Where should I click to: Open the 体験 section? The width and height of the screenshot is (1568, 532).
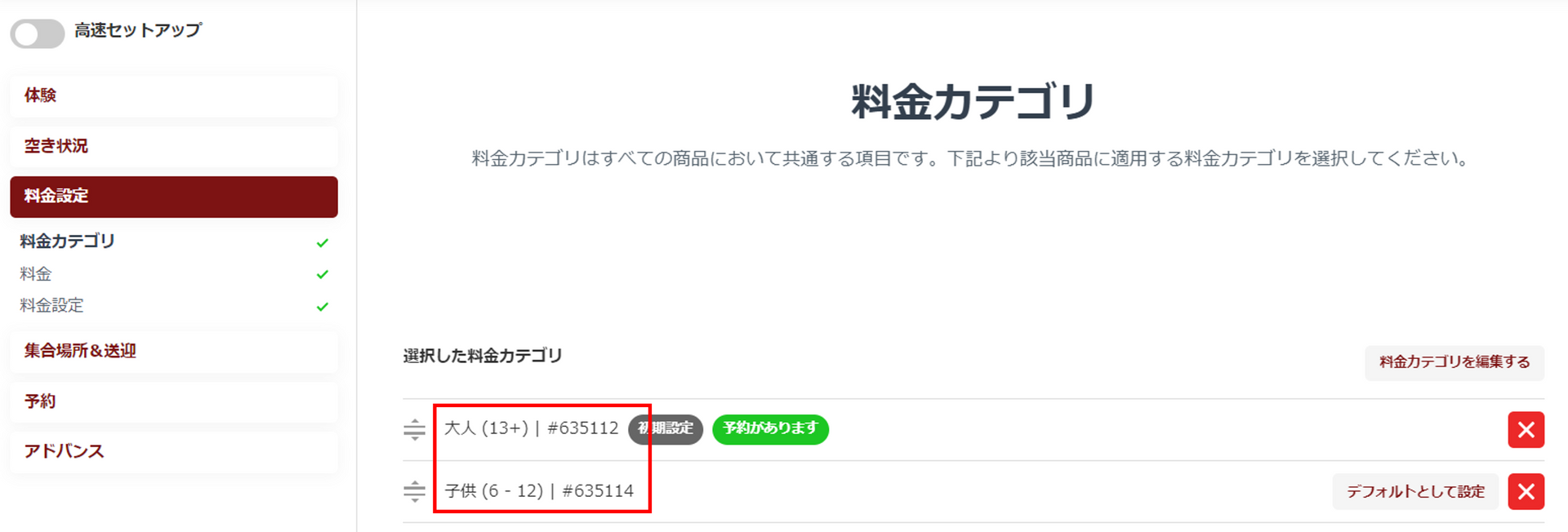pyautogui.click(x=173, y=95)
